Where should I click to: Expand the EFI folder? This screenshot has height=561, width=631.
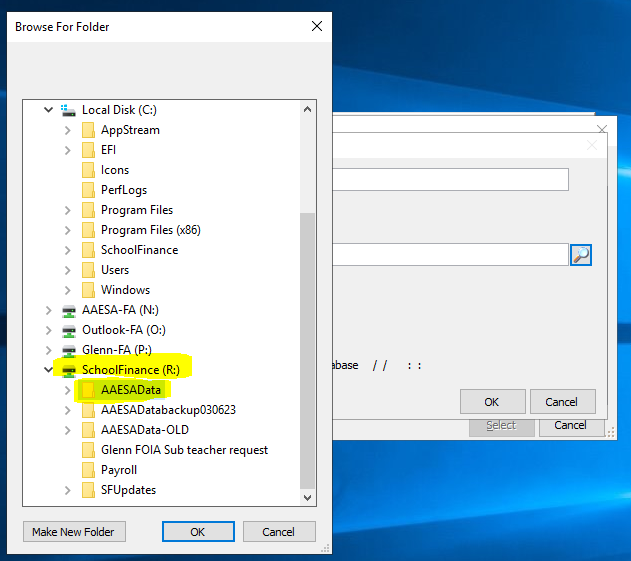tap(68, 150)
